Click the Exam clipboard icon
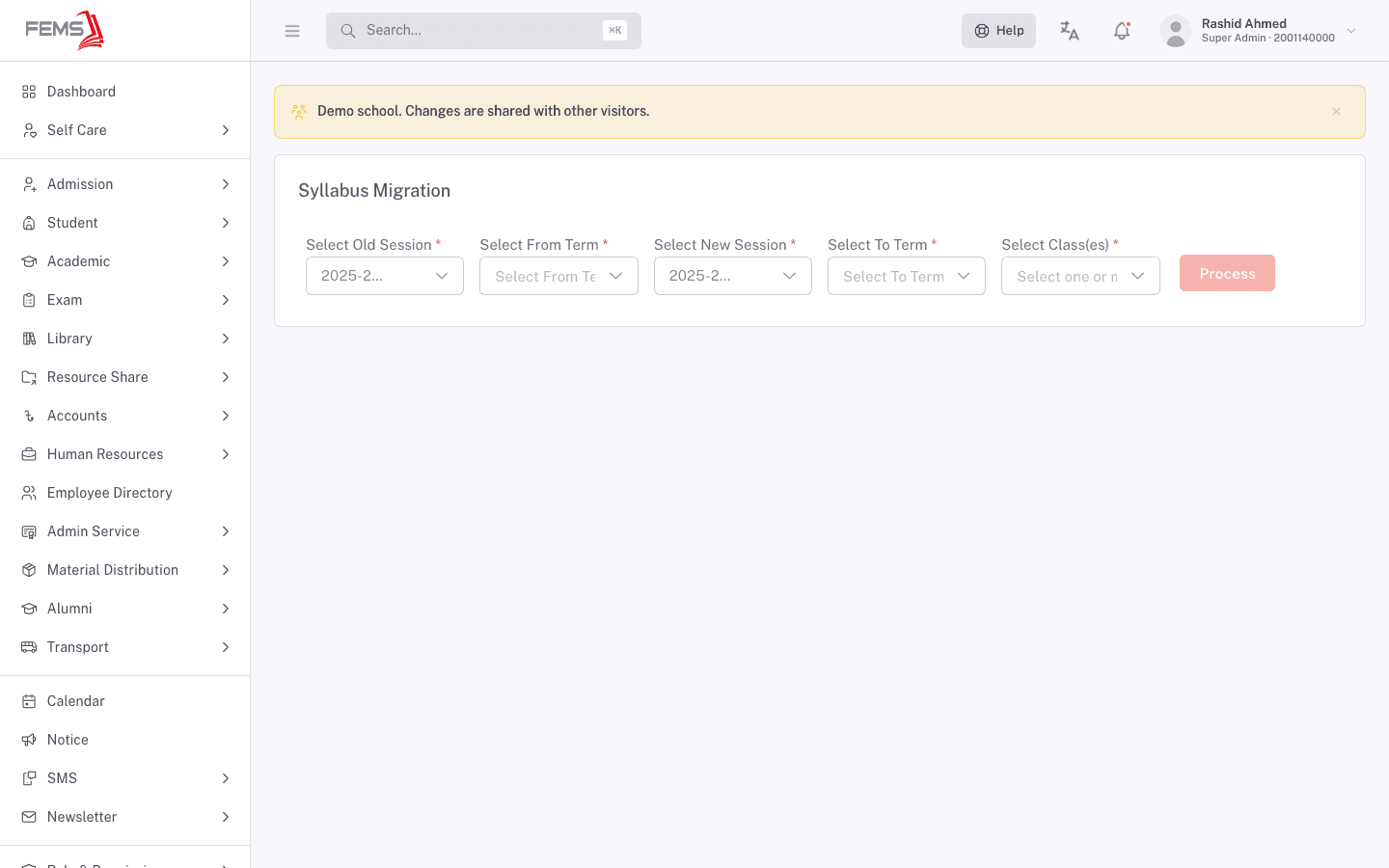 [x=29, y=300]
